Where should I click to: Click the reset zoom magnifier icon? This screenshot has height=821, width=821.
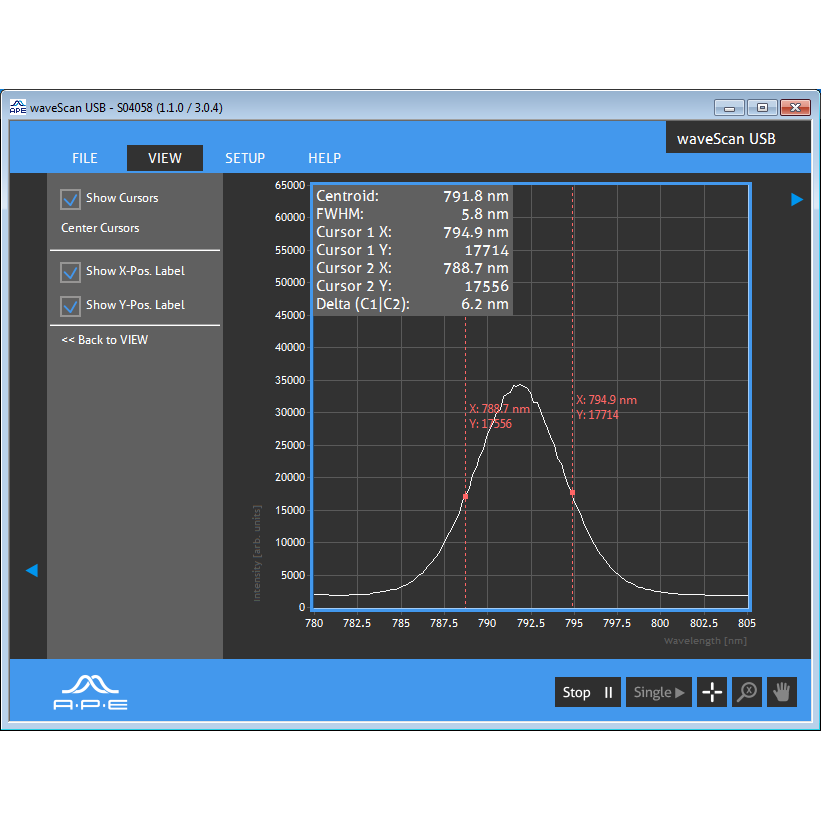(x=747, y=692)
